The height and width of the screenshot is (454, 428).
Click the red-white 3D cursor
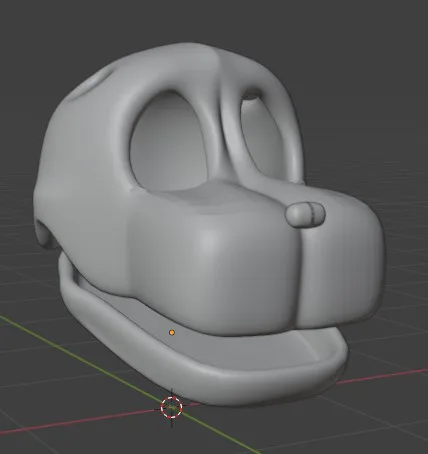point(172,407)
